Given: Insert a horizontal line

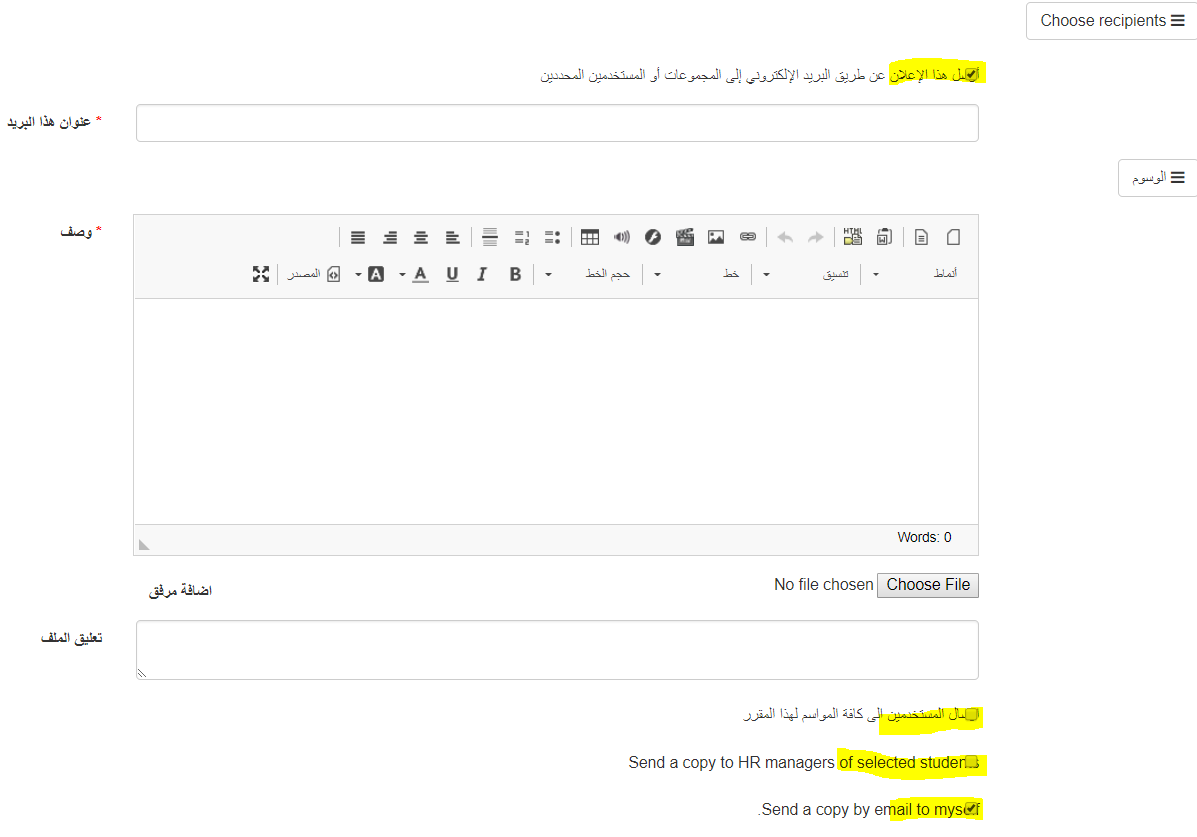Looking at the screenshot, I should (x=490, y=238).
